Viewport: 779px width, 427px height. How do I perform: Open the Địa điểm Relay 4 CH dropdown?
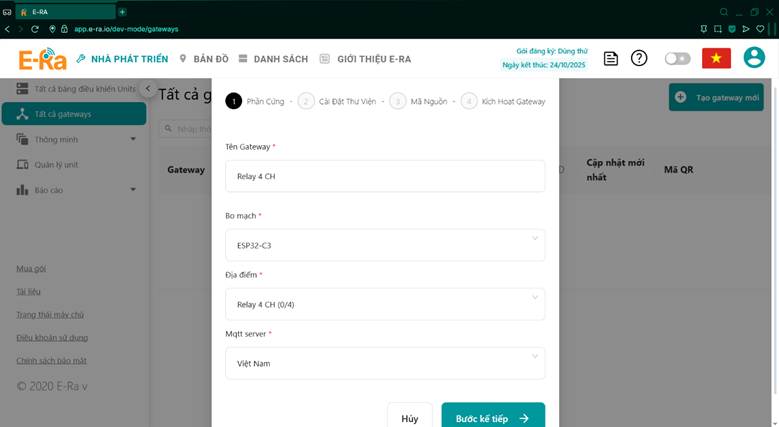[x=385, y=304]
